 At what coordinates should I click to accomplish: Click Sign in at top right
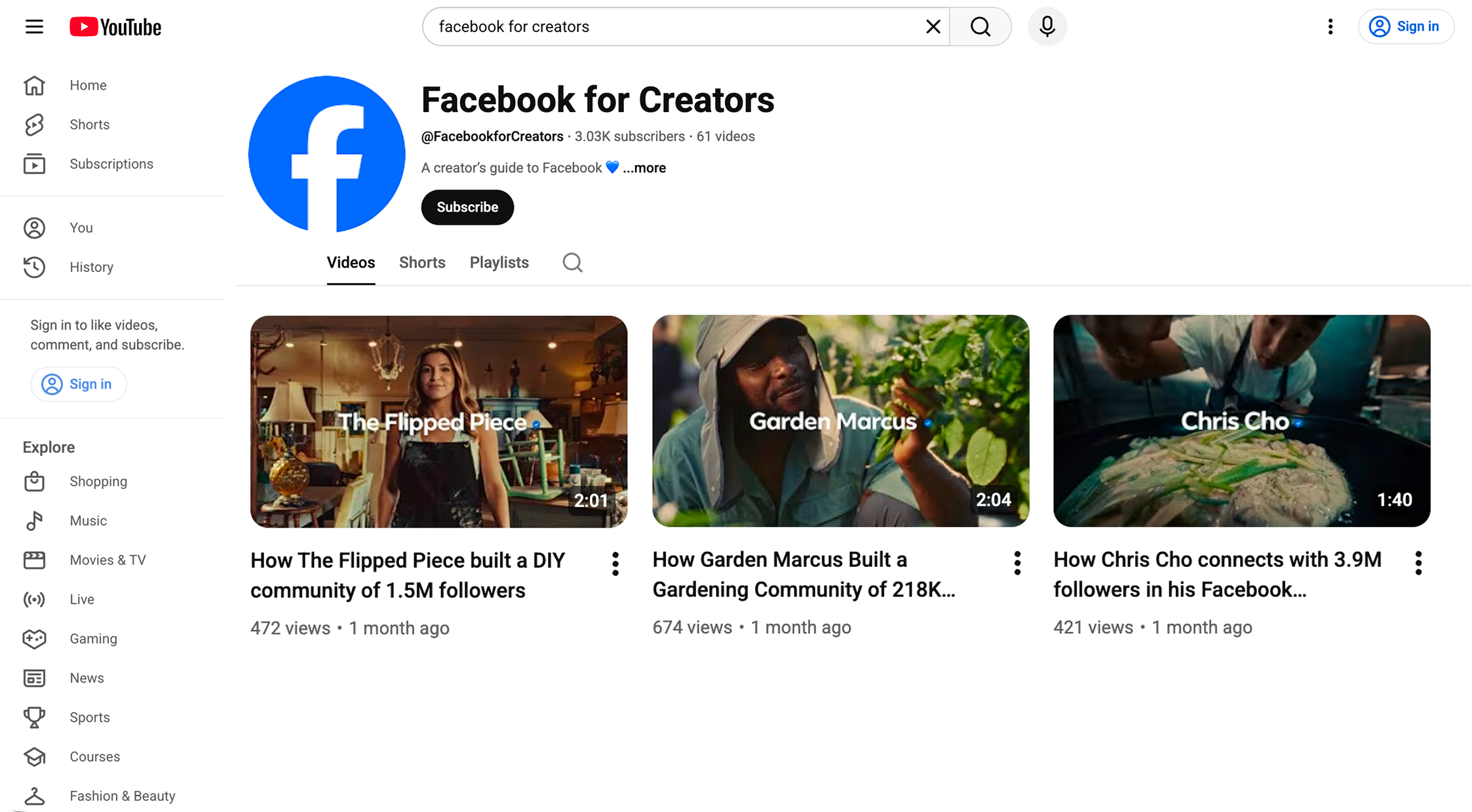[x=1406, y=27]
